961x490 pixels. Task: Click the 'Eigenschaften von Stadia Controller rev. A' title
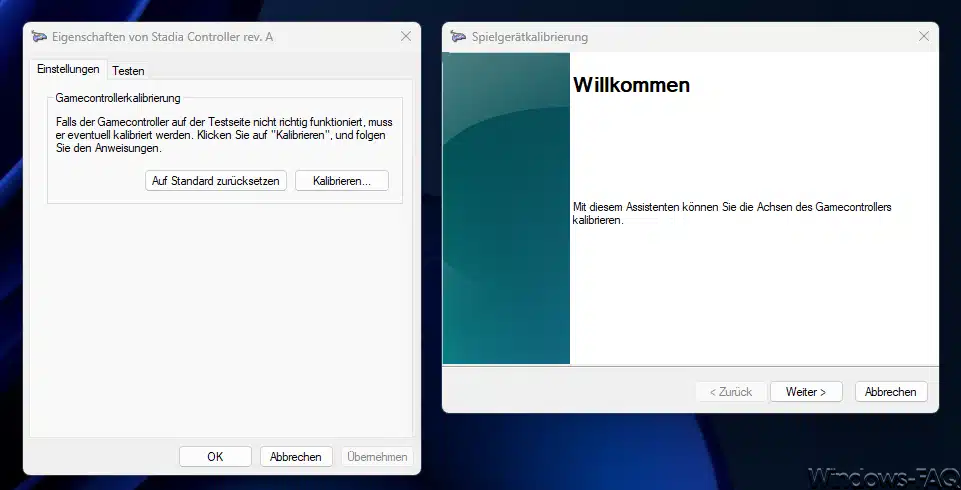162,37
